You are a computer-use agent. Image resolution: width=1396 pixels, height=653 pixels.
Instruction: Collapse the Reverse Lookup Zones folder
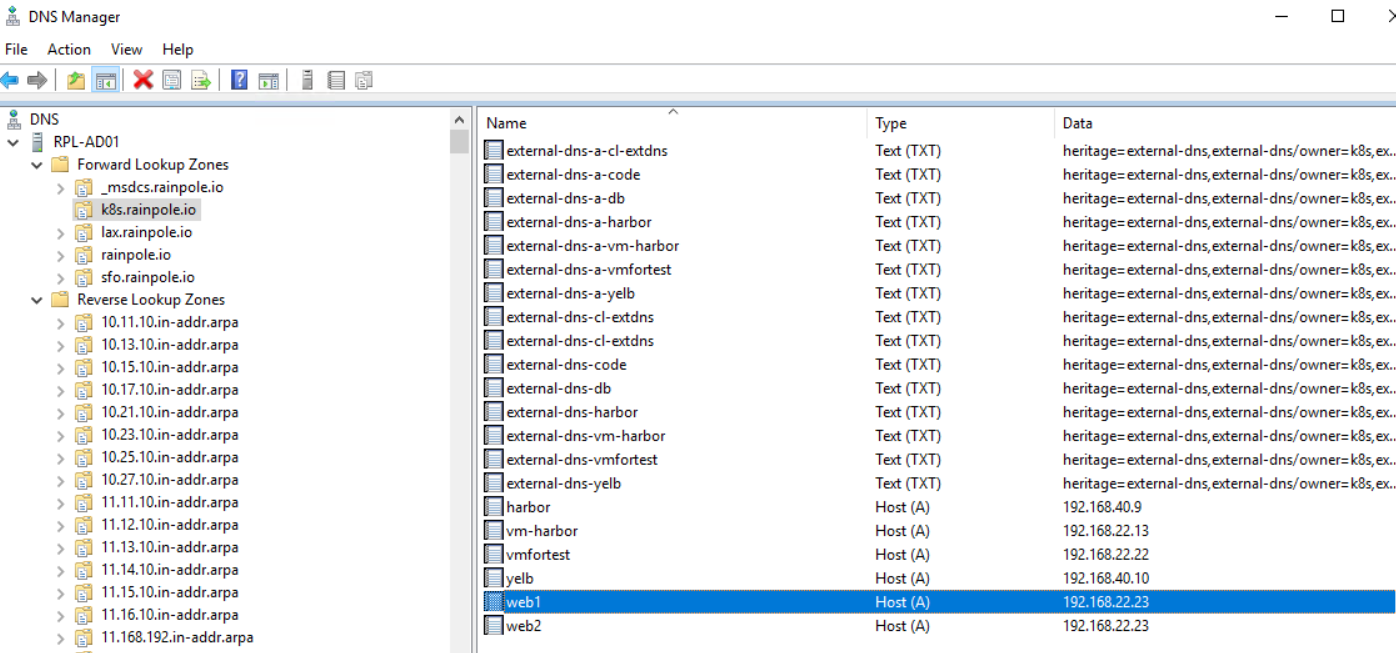pyautogui.click(x=37, y=300)
